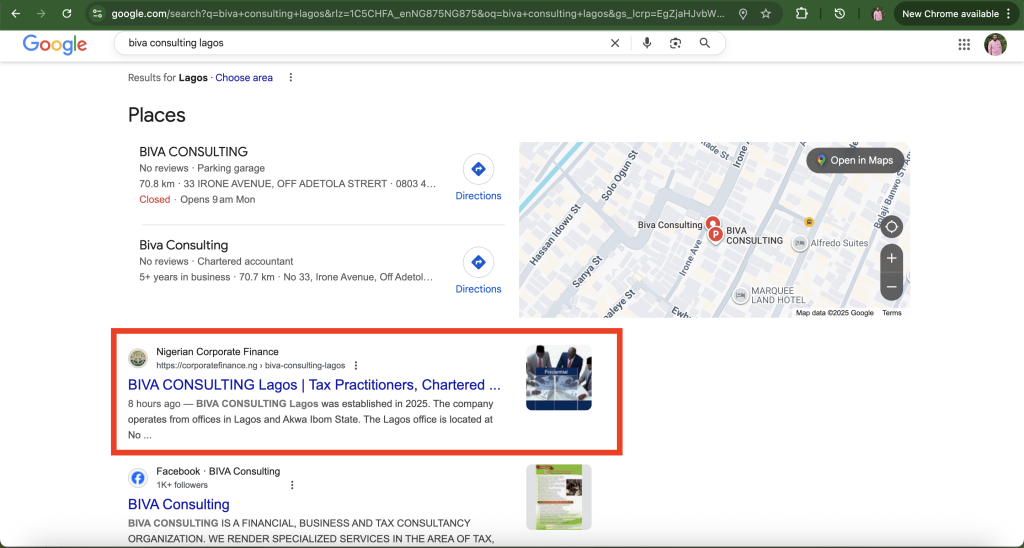The height and width of the screenshot is (548, 1024).
Task: Clear the search box with the X icon
Action: pos(615,43)
